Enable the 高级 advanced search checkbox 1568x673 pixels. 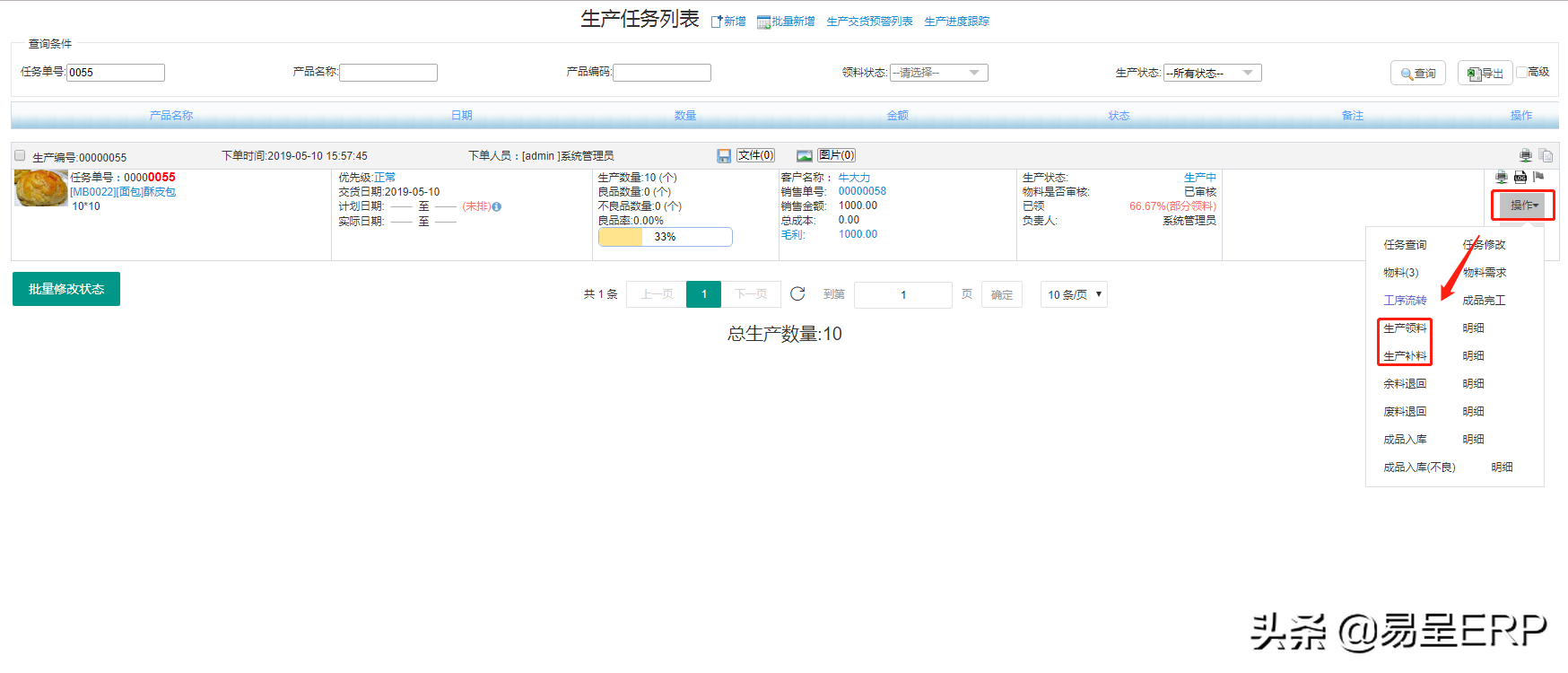(1522, 72)
